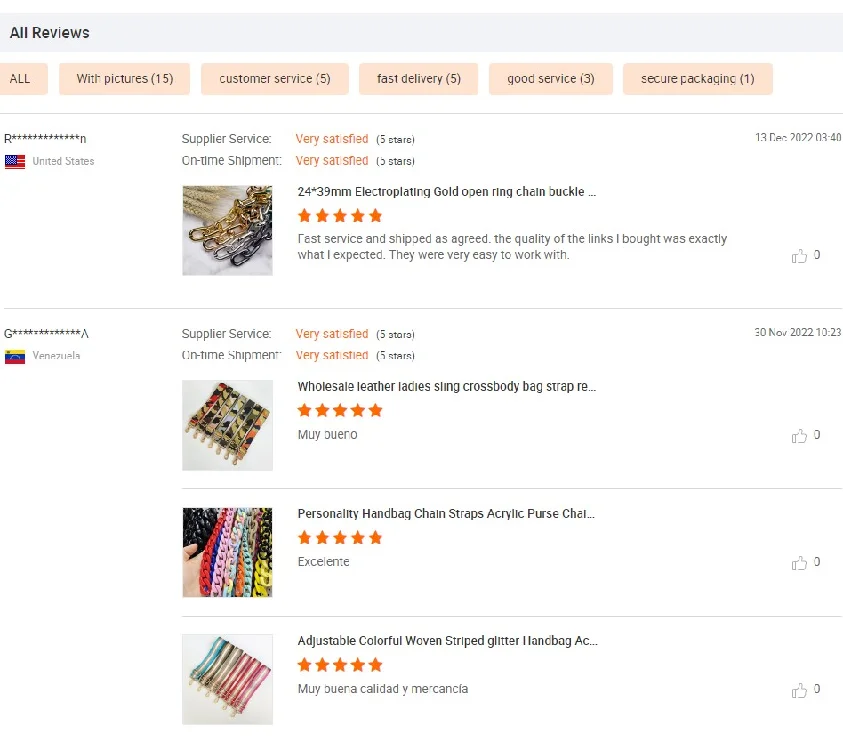Screen dimensions: 843x750
Task: Click the United States flag icon
Action: coord(15,161)
